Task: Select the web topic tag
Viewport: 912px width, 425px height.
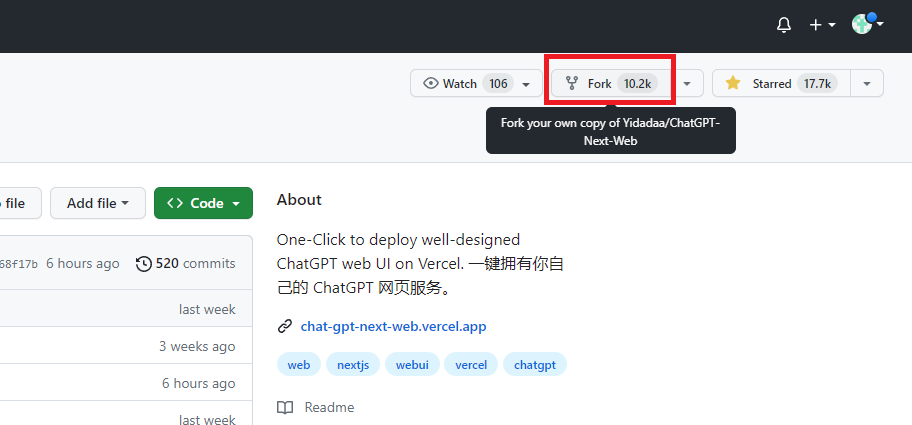Action: pos(299,365)
